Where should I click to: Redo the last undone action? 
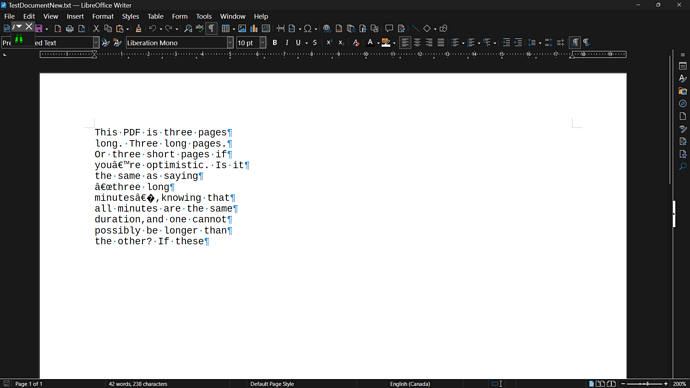tap(169, 29)
